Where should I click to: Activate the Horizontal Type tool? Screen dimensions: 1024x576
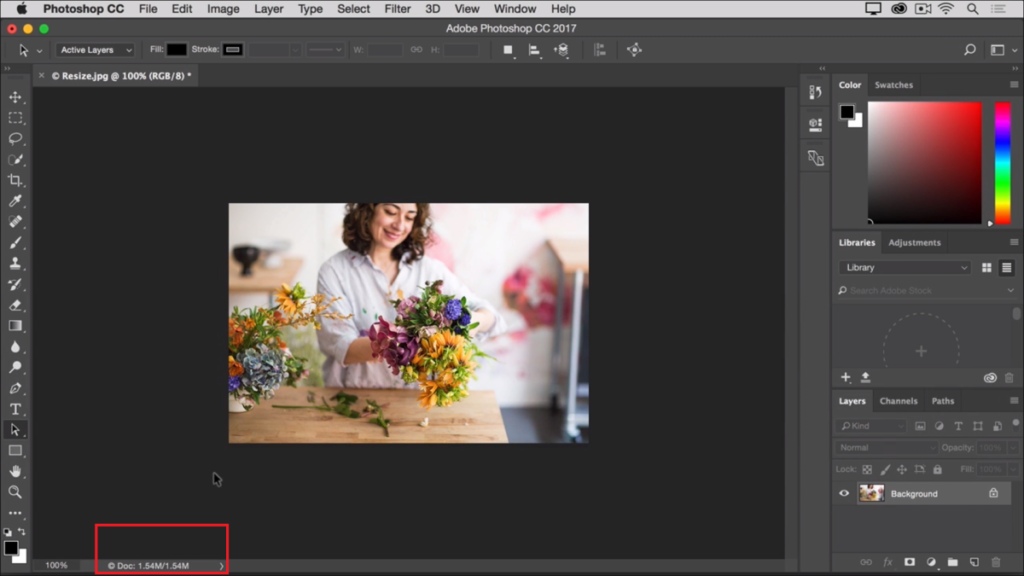pos(15,409)
